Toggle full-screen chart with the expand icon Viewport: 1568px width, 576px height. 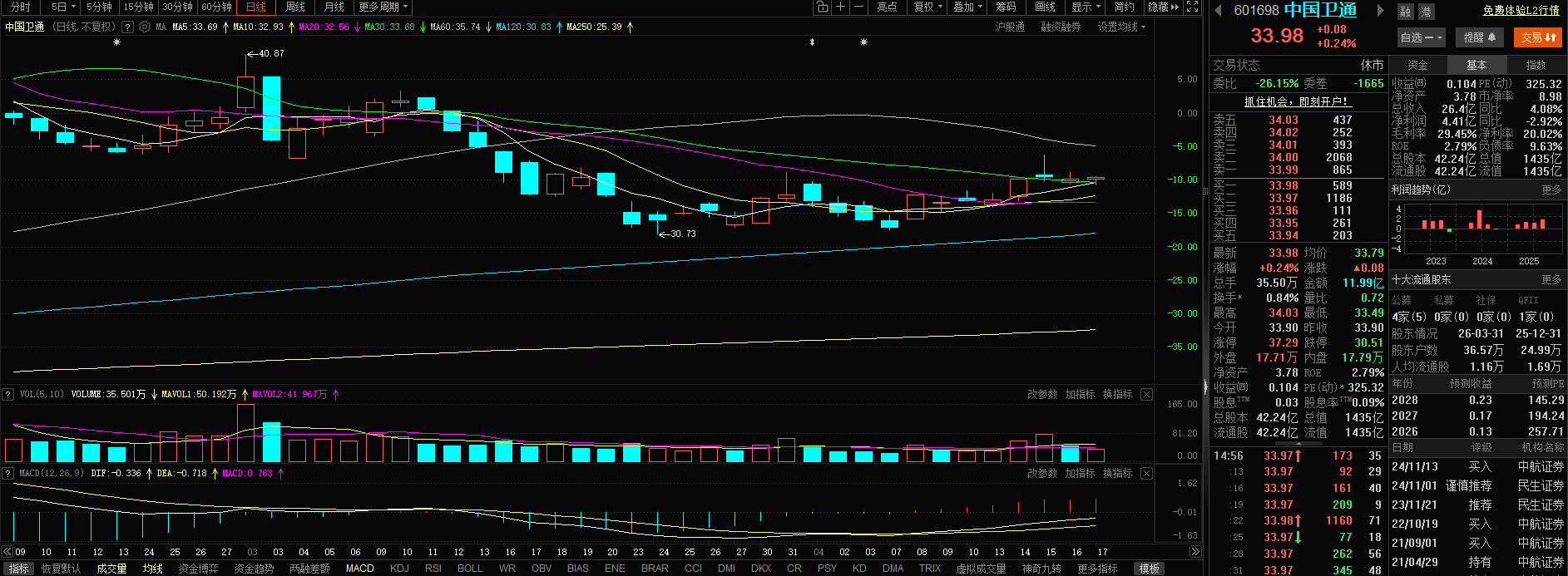point(1192,7)
